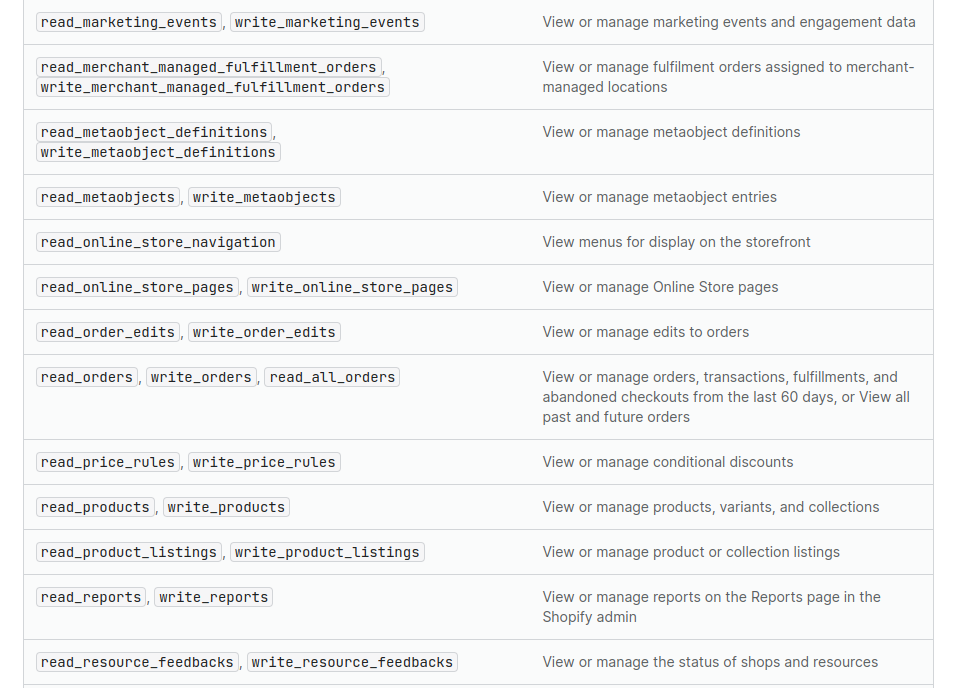Image resolution: width=958 pixels, height=688 pixels.
Task: Click the read_order_edits badge
Action: 106,332
